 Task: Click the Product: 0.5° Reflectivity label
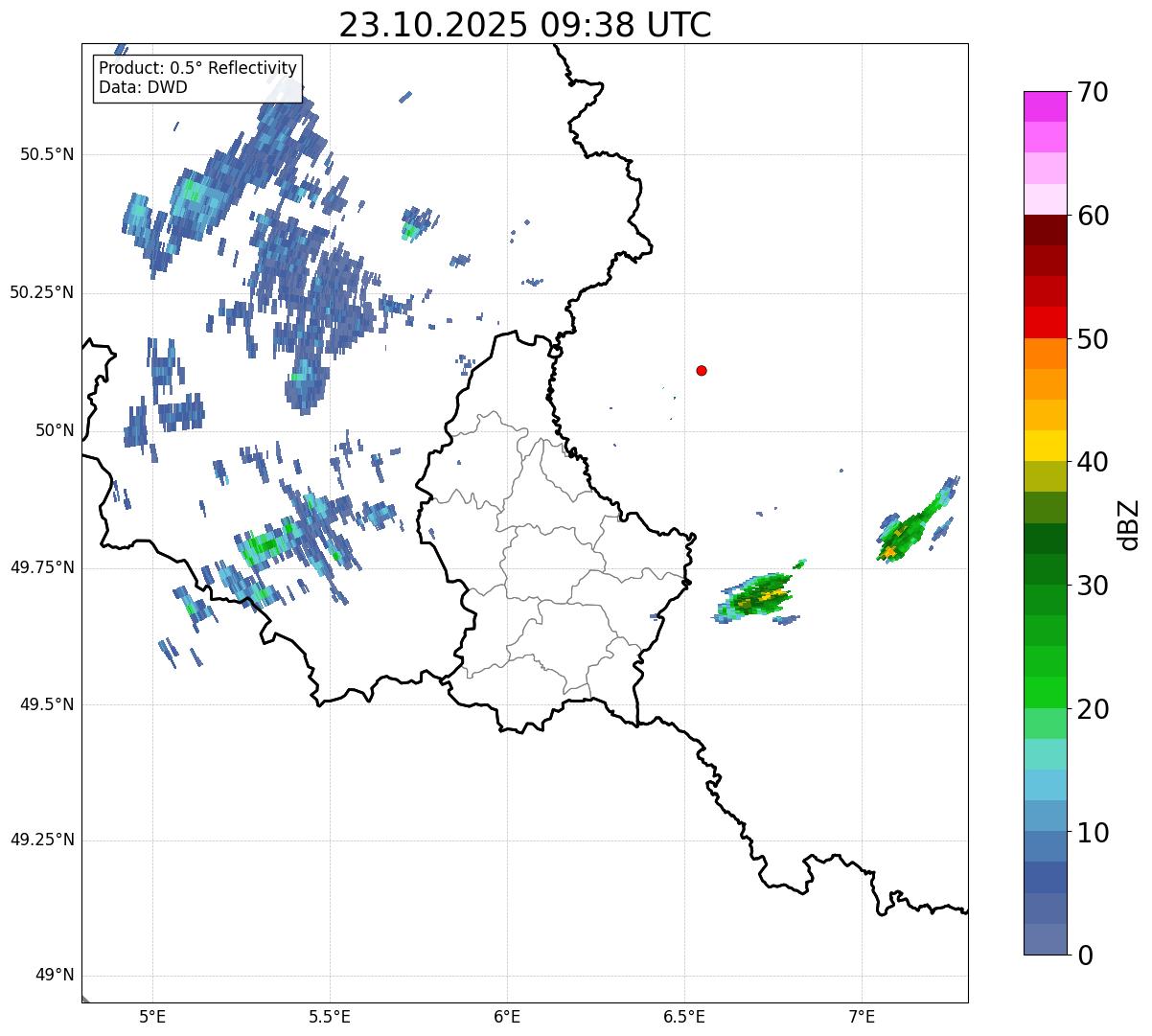[197, 69]
